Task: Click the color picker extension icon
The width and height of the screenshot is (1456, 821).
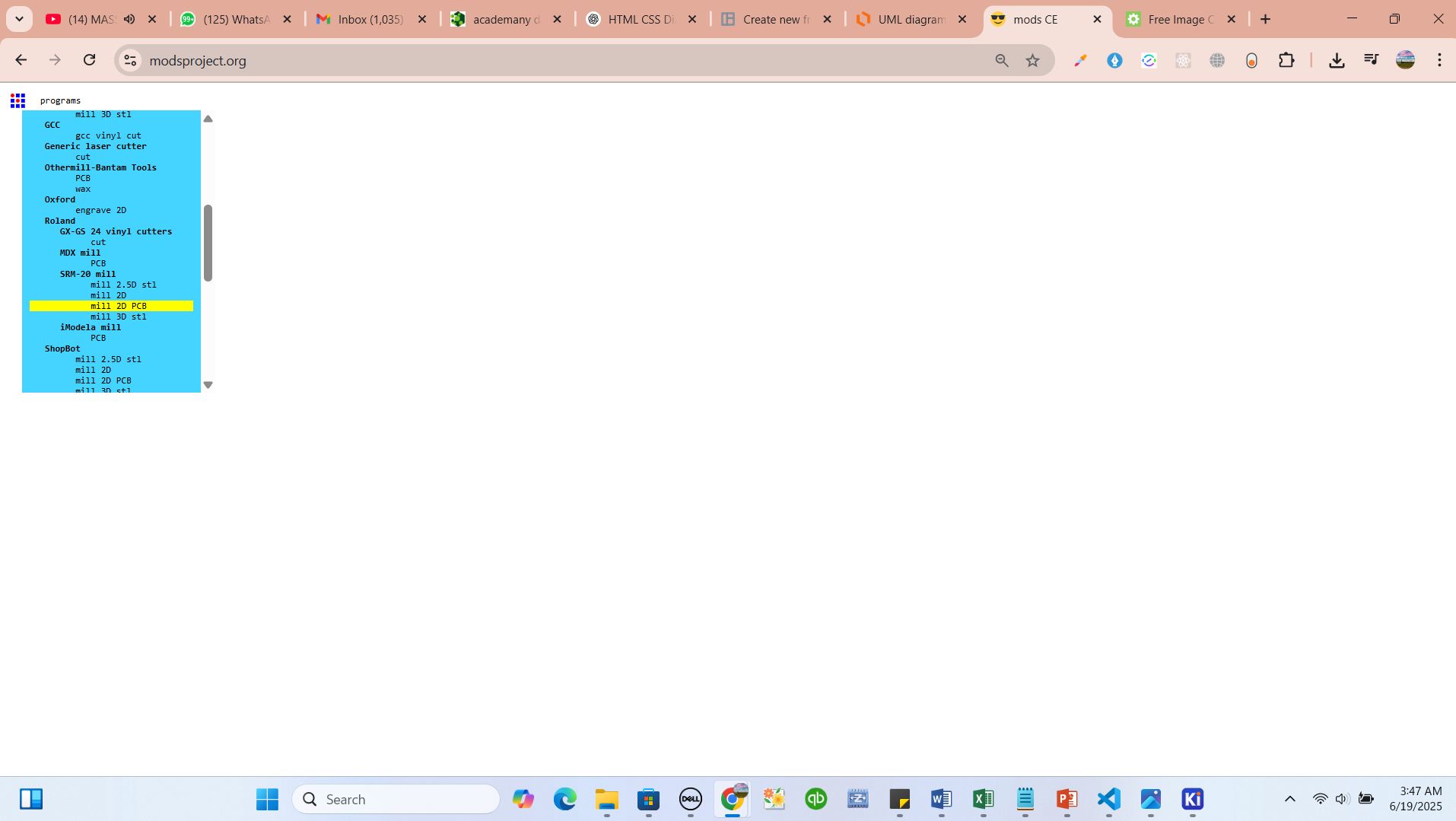Action: click(1080, 60)
